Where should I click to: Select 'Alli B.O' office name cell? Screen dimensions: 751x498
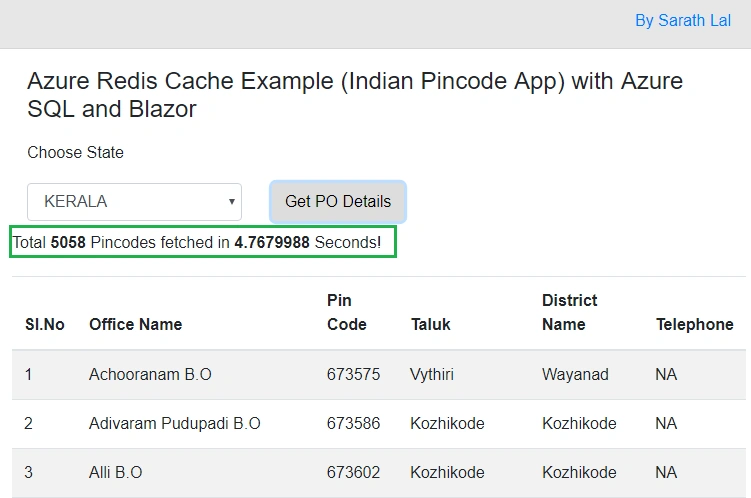tap(115, 473)
